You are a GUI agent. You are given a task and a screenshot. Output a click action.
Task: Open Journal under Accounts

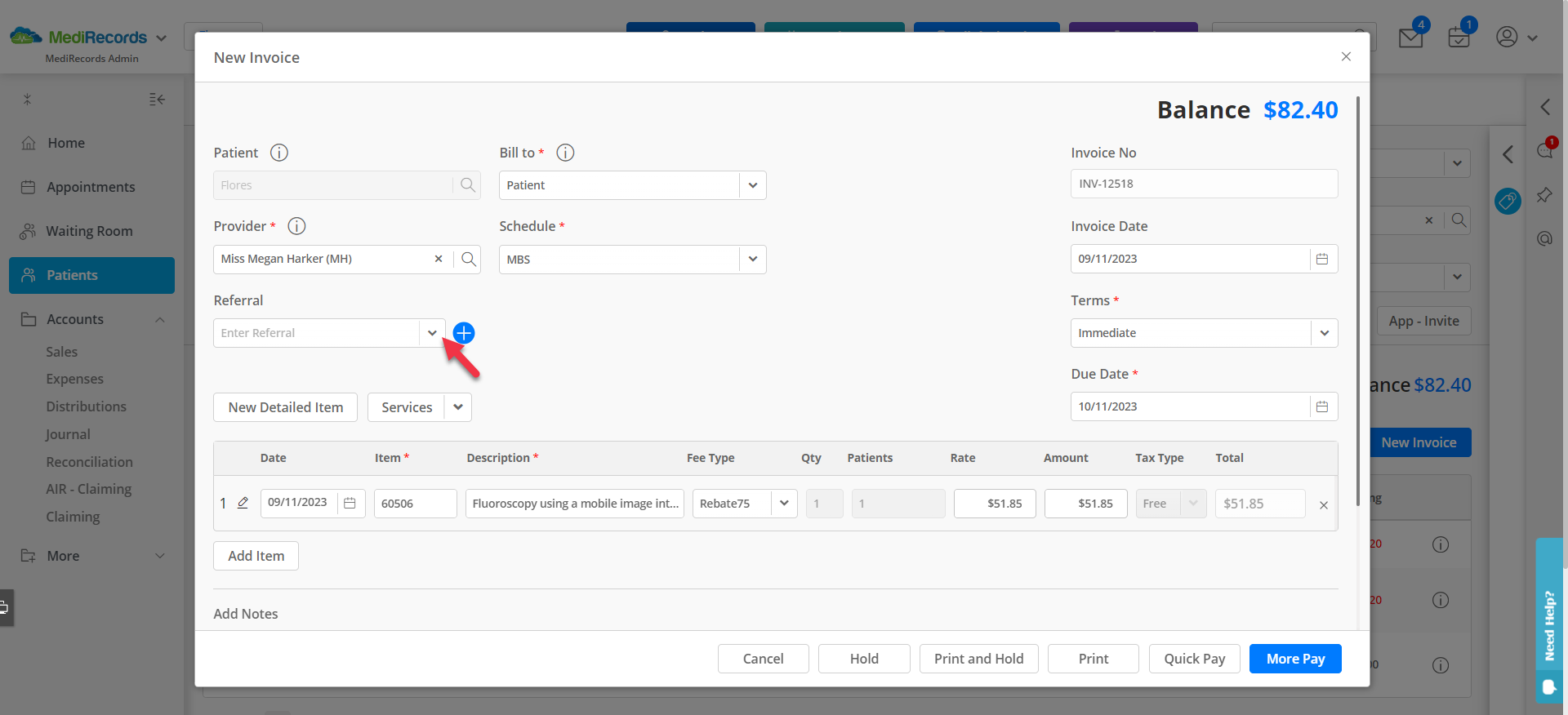(x=69, y=434)
